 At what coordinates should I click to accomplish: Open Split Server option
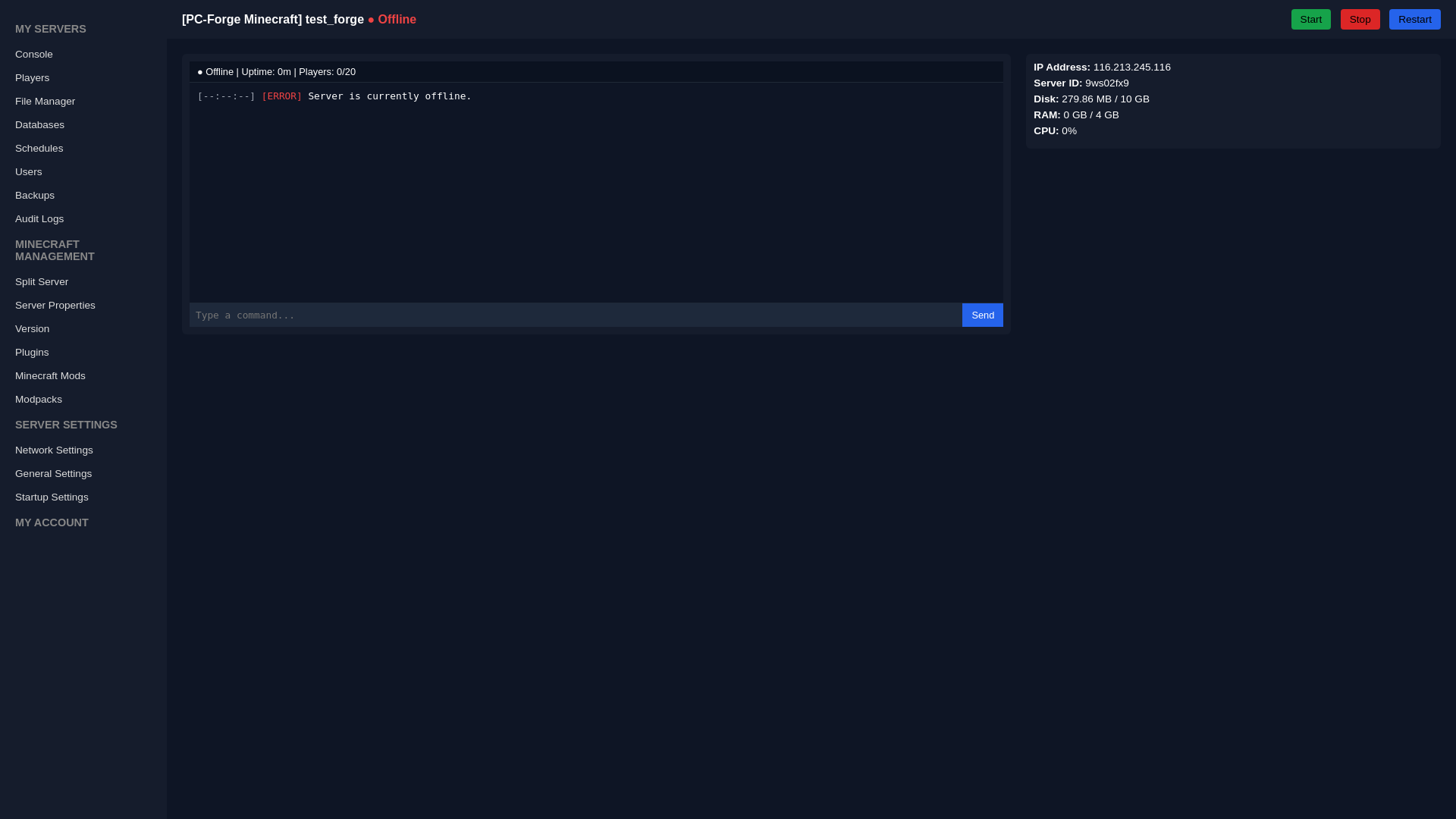tap(42, 282)
